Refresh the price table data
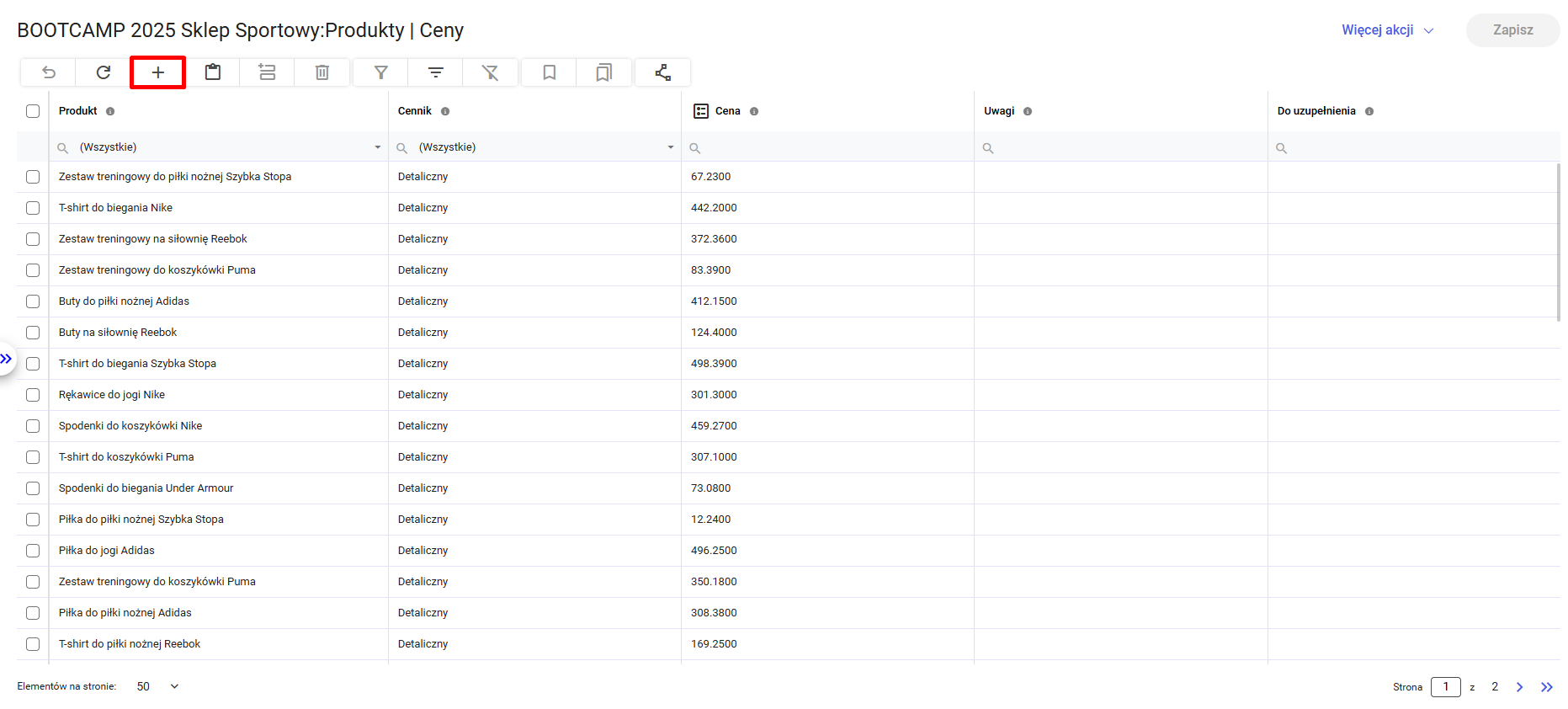The image size is (1568, 709). coord(104,72)
